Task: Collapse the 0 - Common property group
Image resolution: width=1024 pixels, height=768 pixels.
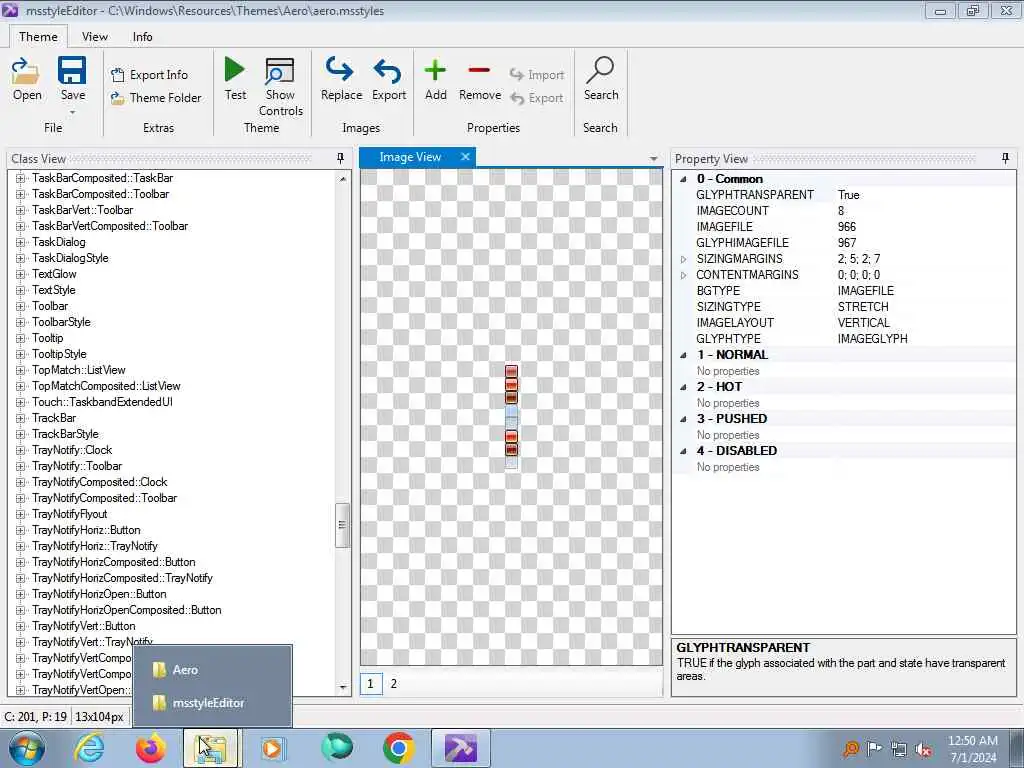Action: 683,179
